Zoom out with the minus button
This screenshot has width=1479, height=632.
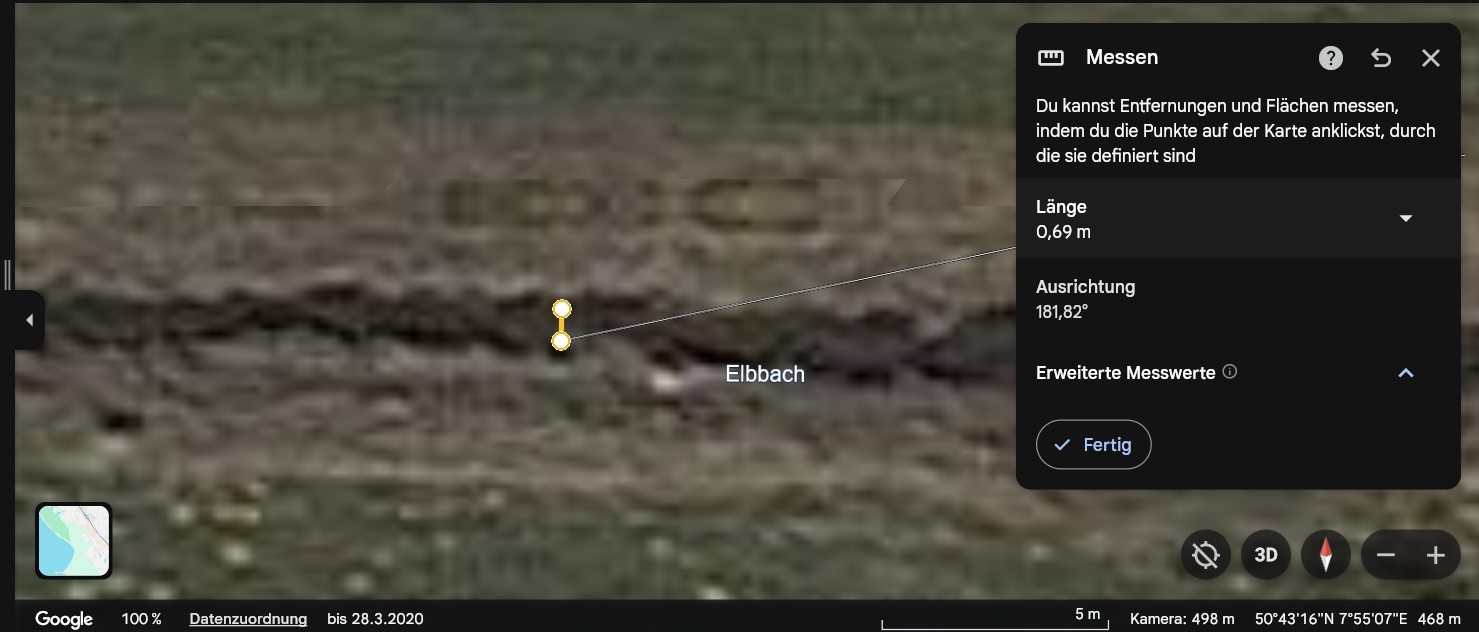1386,555
